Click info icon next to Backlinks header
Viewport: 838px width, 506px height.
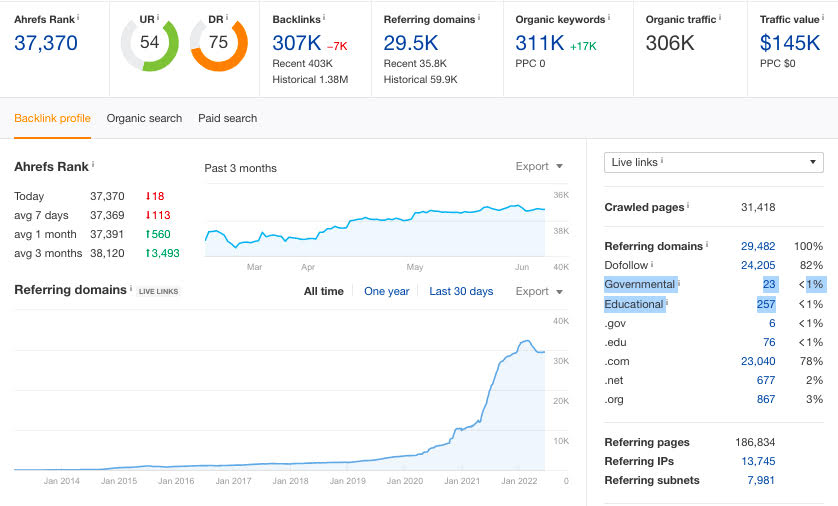pos(324,18)
